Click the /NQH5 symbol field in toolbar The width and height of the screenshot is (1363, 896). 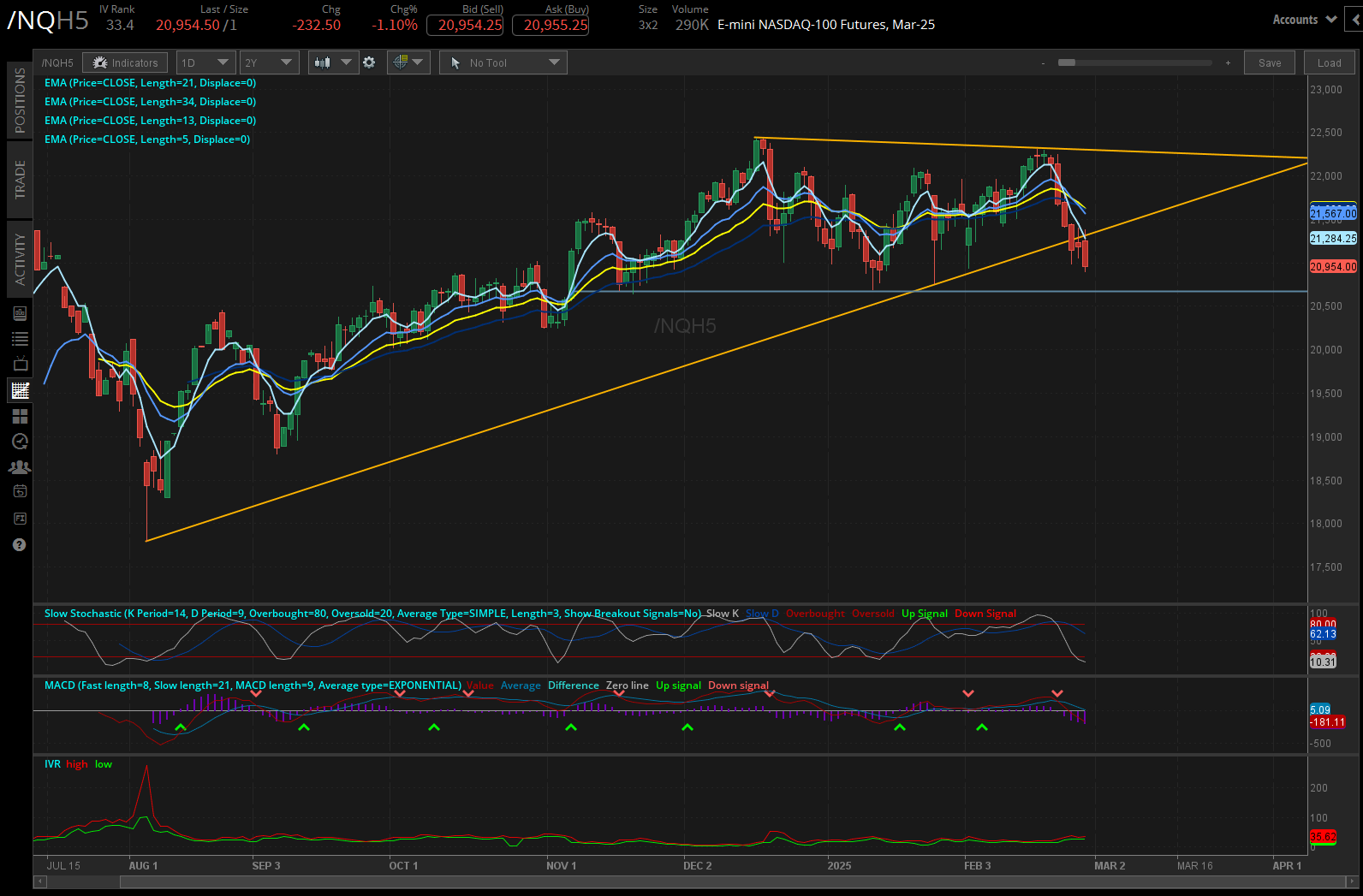57,62
